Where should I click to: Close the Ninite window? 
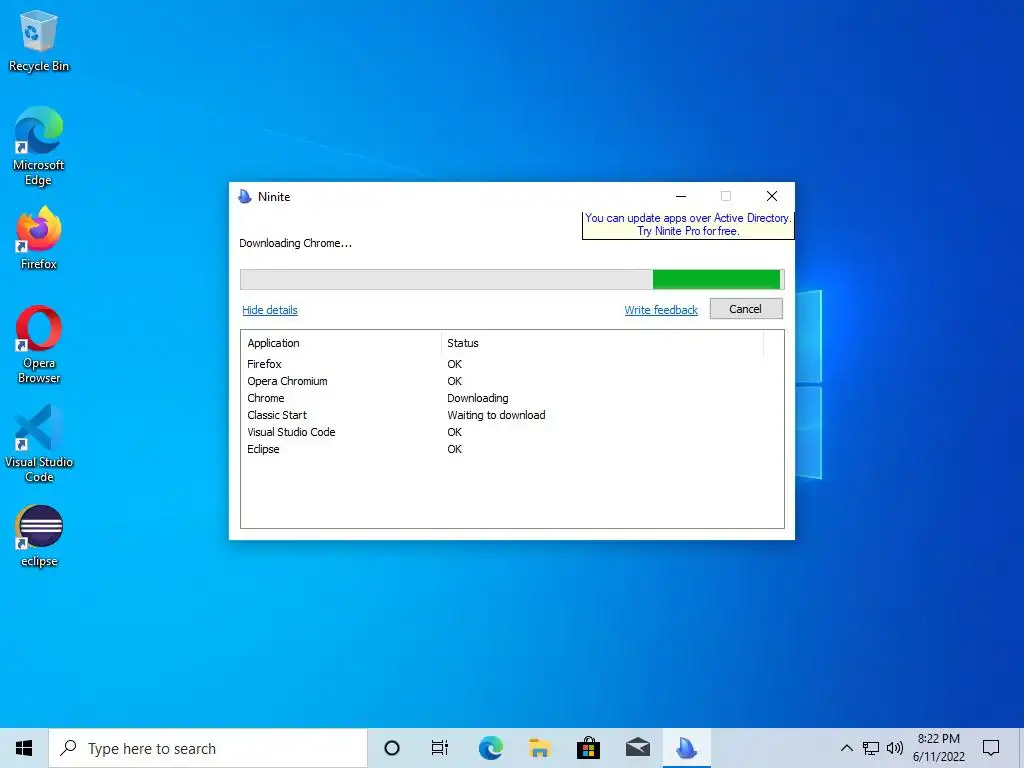[772, 196]
